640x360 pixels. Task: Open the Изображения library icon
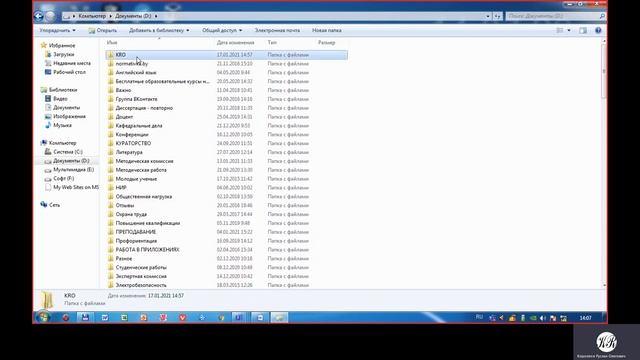48,116
